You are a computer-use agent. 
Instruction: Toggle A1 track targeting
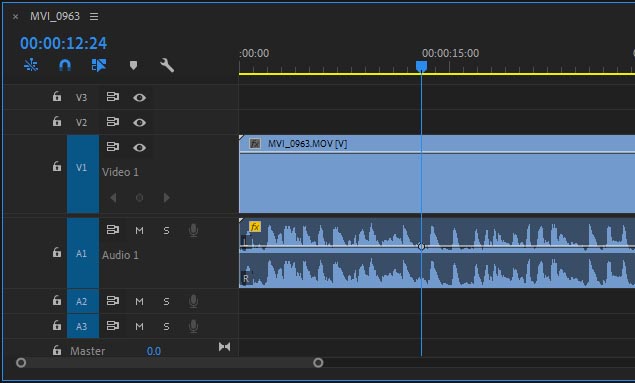coord(83,253)
